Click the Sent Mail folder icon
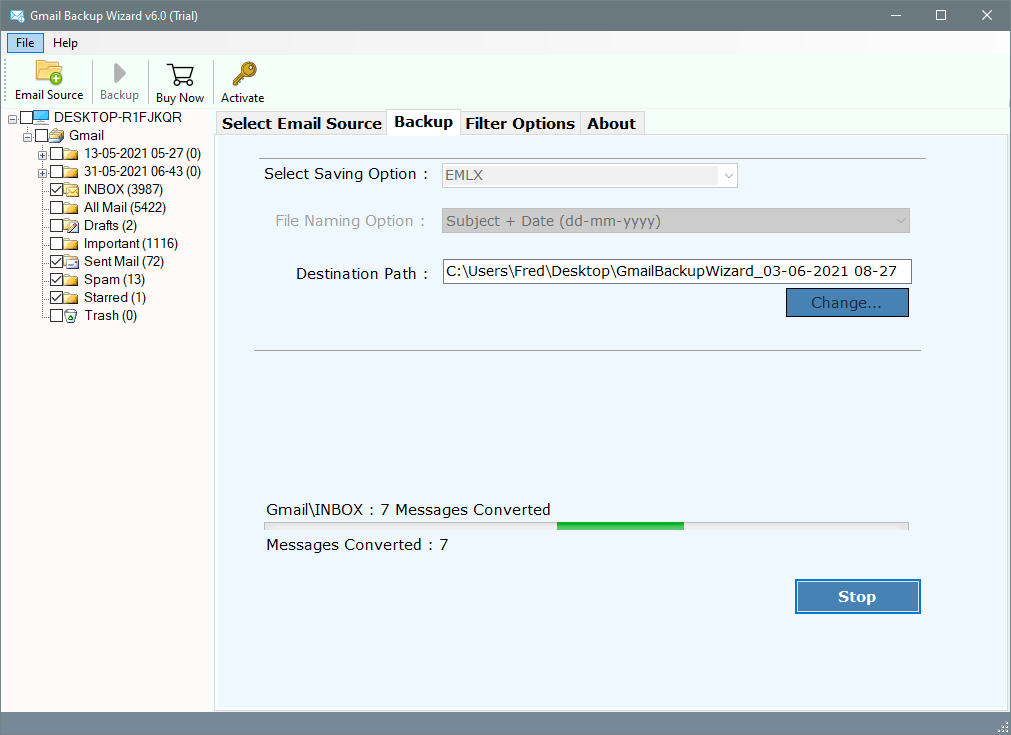 point(71,262)
